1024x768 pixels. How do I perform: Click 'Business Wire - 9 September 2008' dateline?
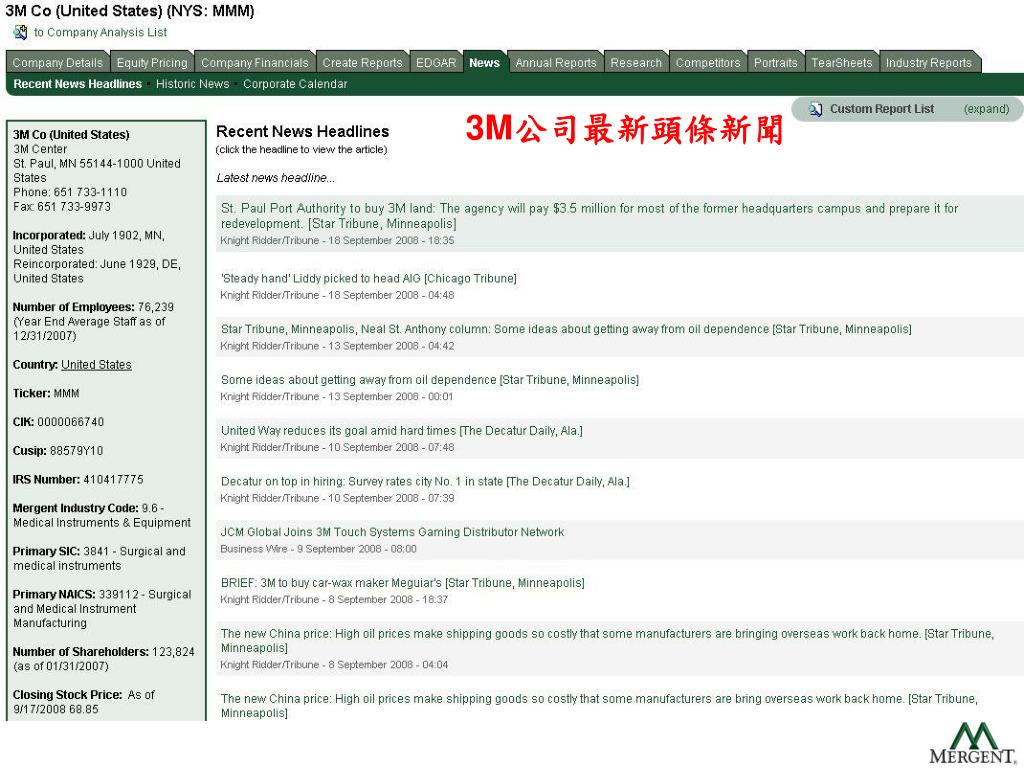point(318,549)
